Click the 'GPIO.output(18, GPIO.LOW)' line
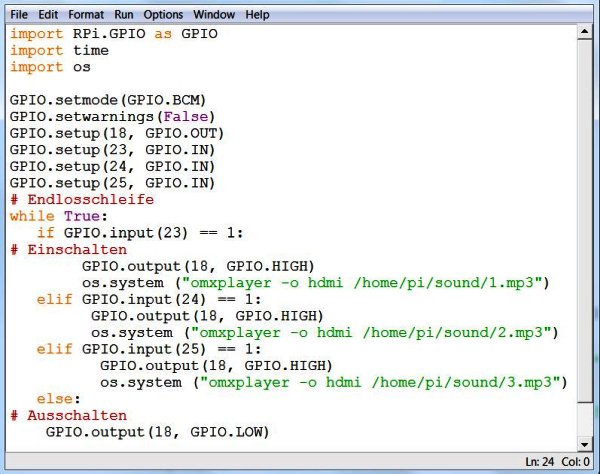The image size is (600, 474). point(157,431)
